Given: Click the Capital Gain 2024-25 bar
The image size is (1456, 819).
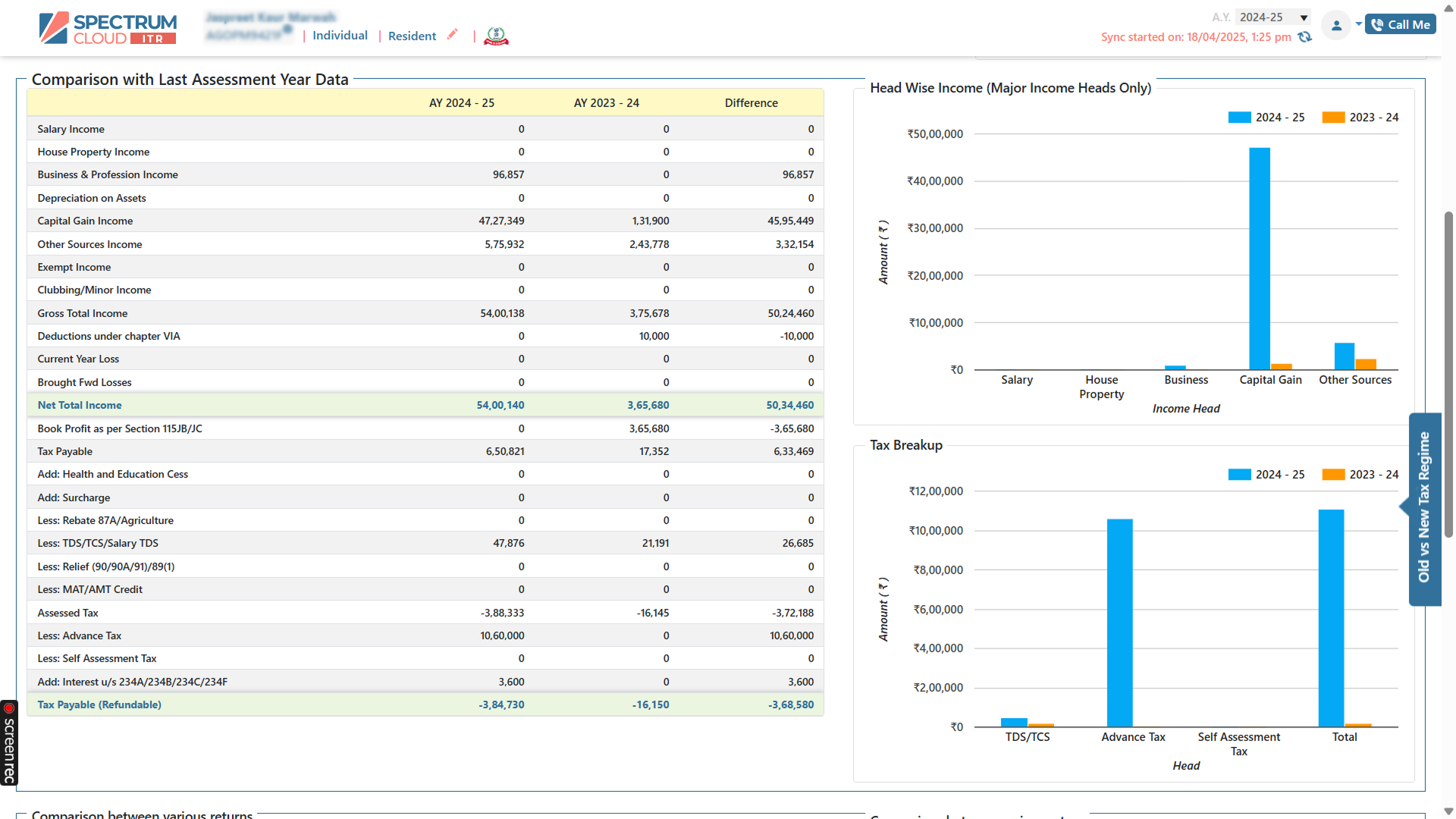Looking at the screenshot, I should 1260,258.
